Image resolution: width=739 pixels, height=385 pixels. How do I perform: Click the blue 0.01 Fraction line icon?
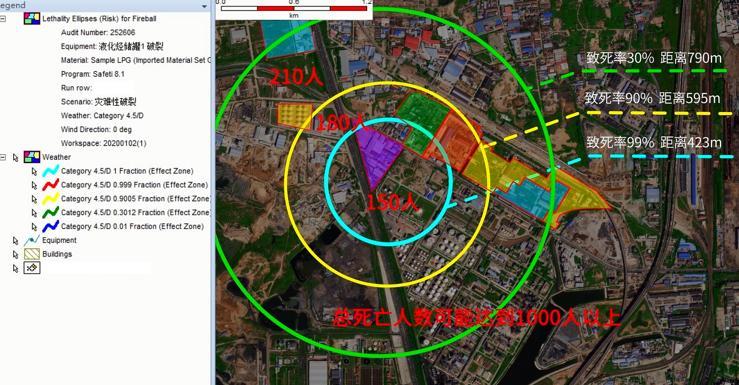(x=50, y=226)
